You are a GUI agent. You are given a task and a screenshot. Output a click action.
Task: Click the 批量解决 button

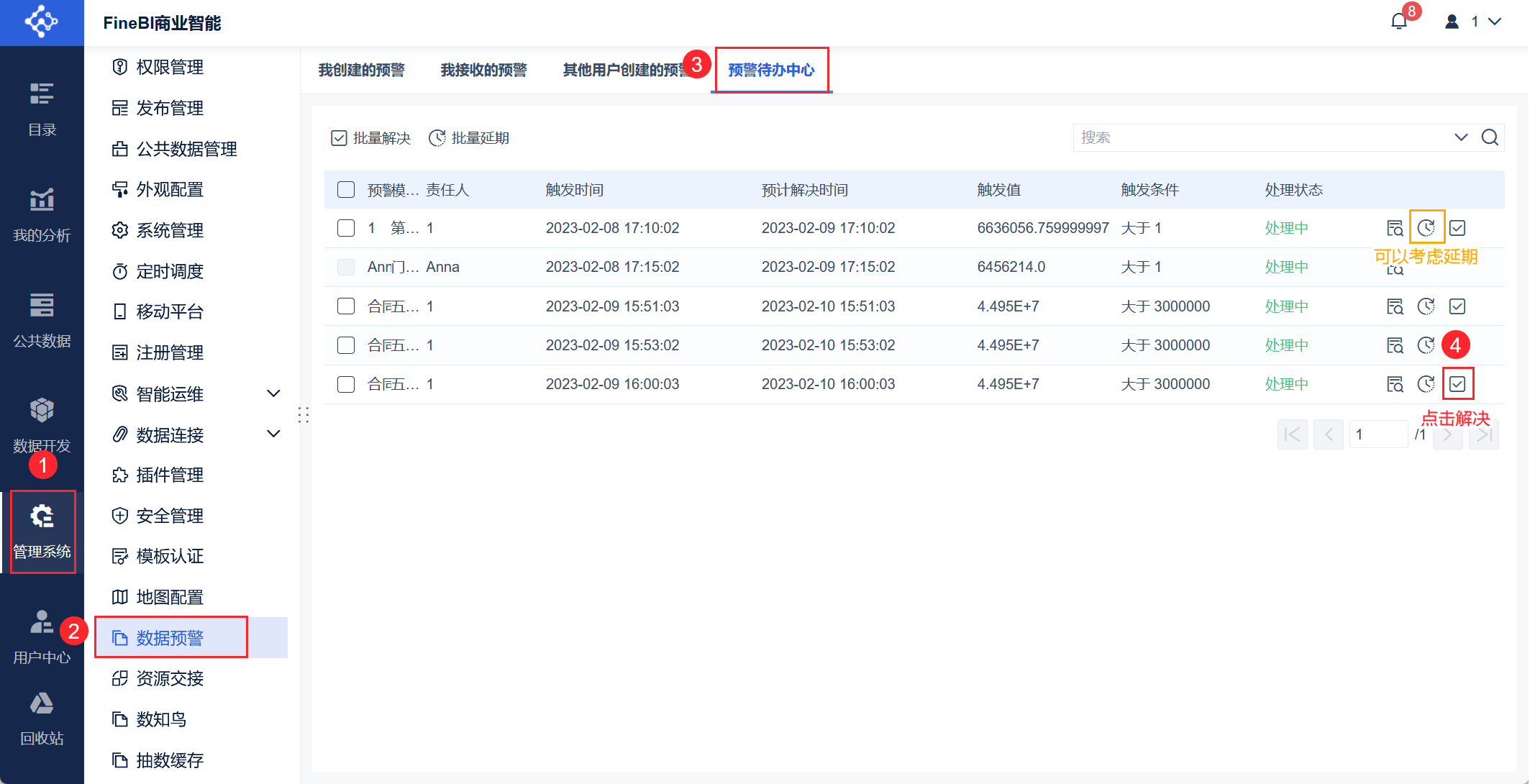coord(371,138)
